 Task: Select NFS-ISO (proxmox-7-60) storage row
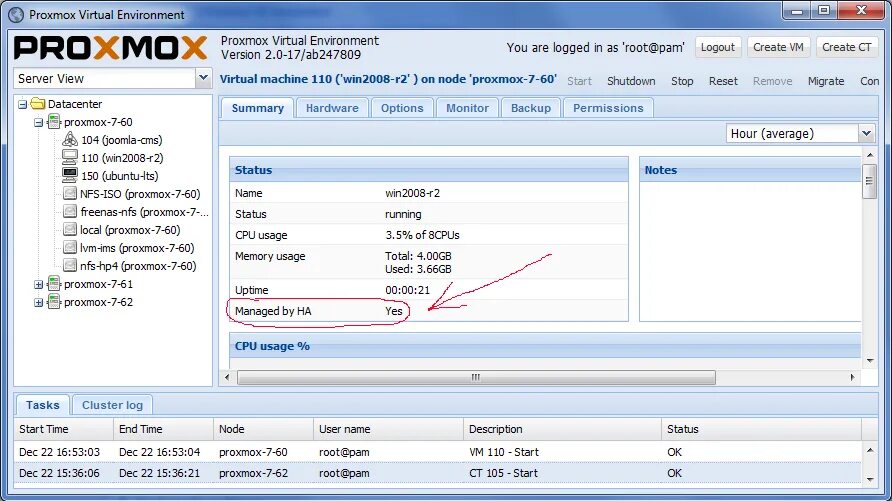pyautogui.click(x=140, y=194)
